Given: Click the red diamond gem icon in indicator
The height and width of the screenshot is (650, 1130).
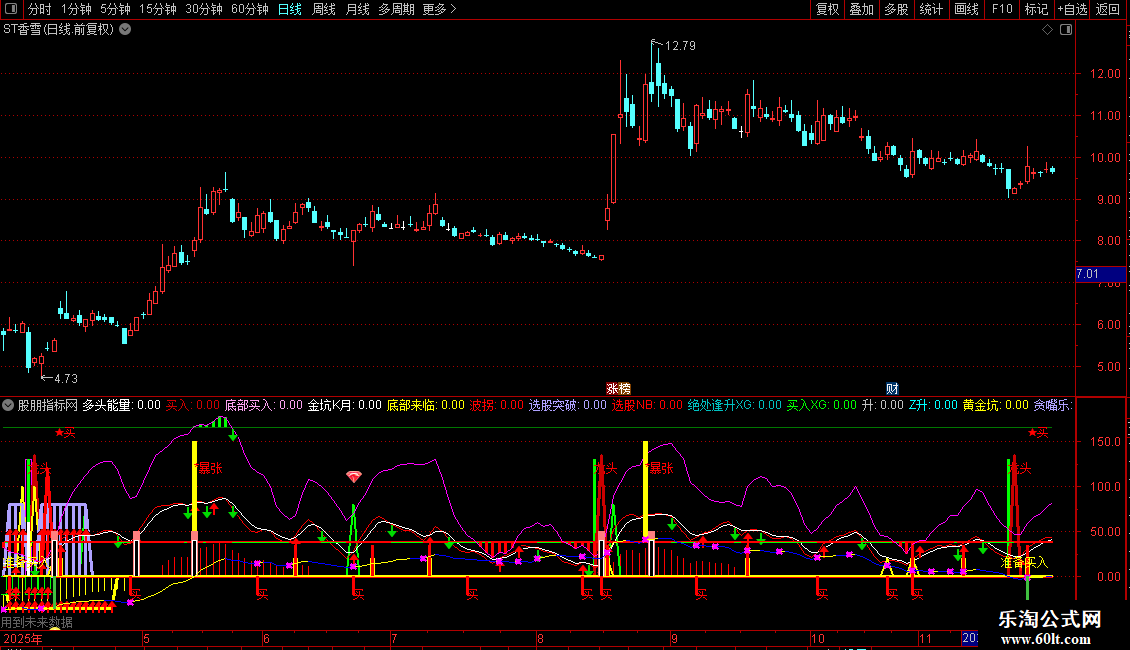Looking at the screenshot, I should (353, 477).
